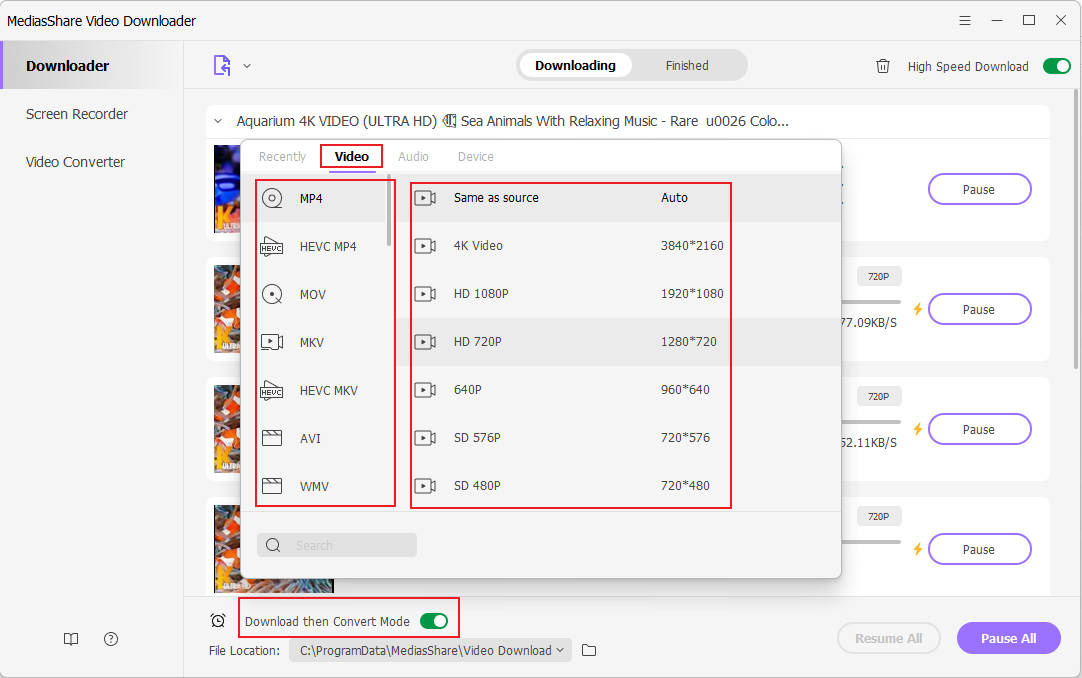The height and width of the screenshot is (678, 1082).
Task: Choose the 960*640 resolution value
Action: click(685, 390)
